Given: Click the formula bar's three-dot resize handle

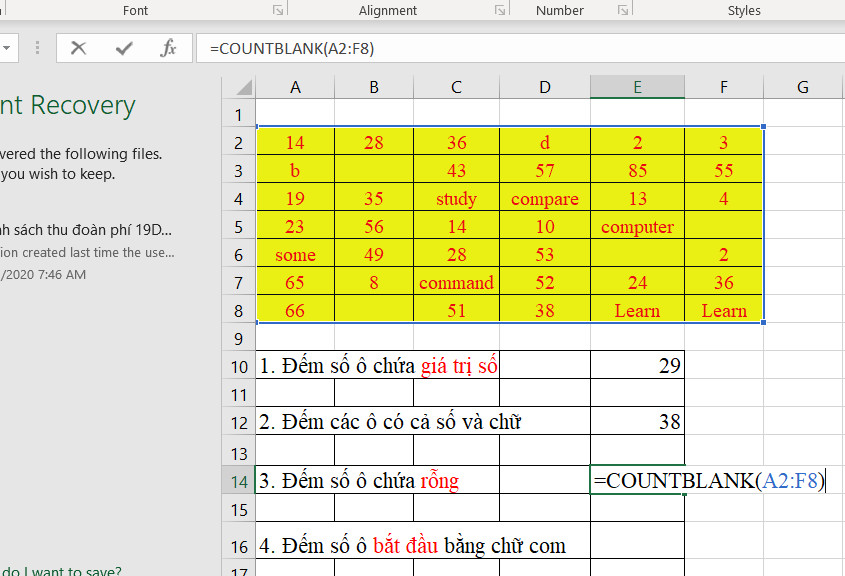Looking at the screenshot, I should [38, 48].
